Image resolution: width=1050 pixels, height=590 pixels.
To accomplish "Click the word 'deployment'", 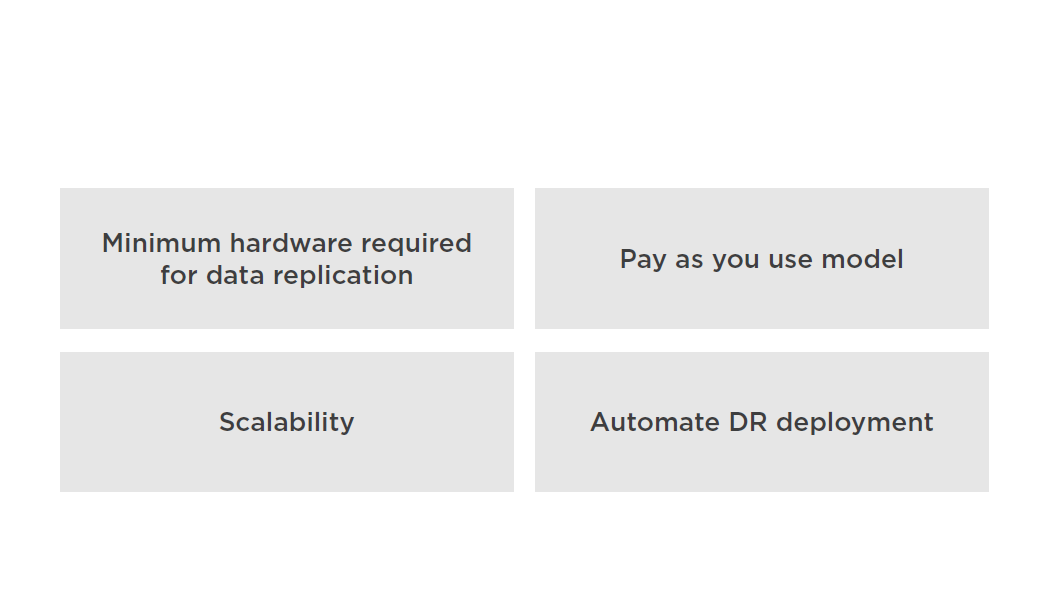I will (x=854, y=424).
